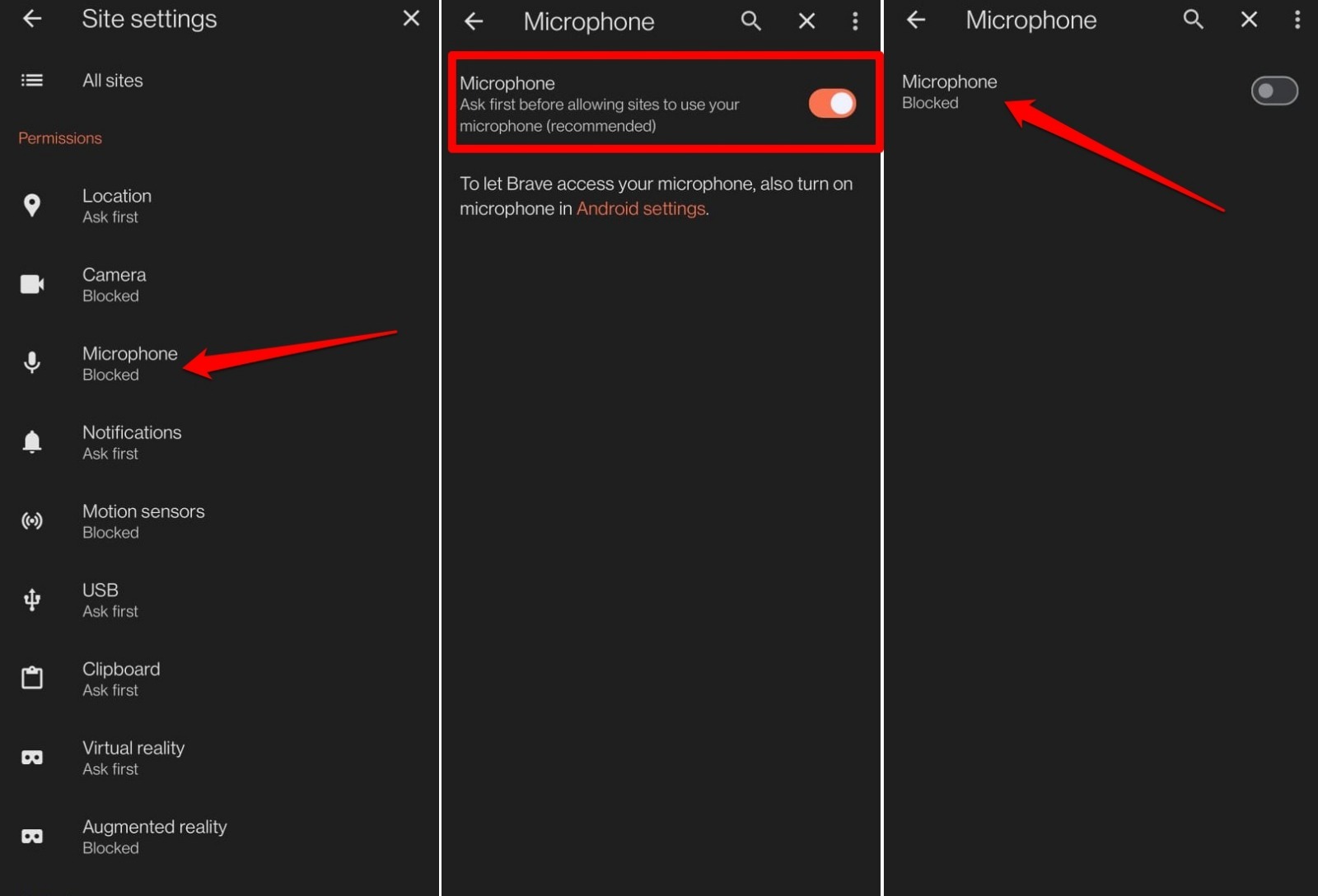1318x896 pixels.
Task: Tap the Location pin icon
Action: (x=32, y=205)
